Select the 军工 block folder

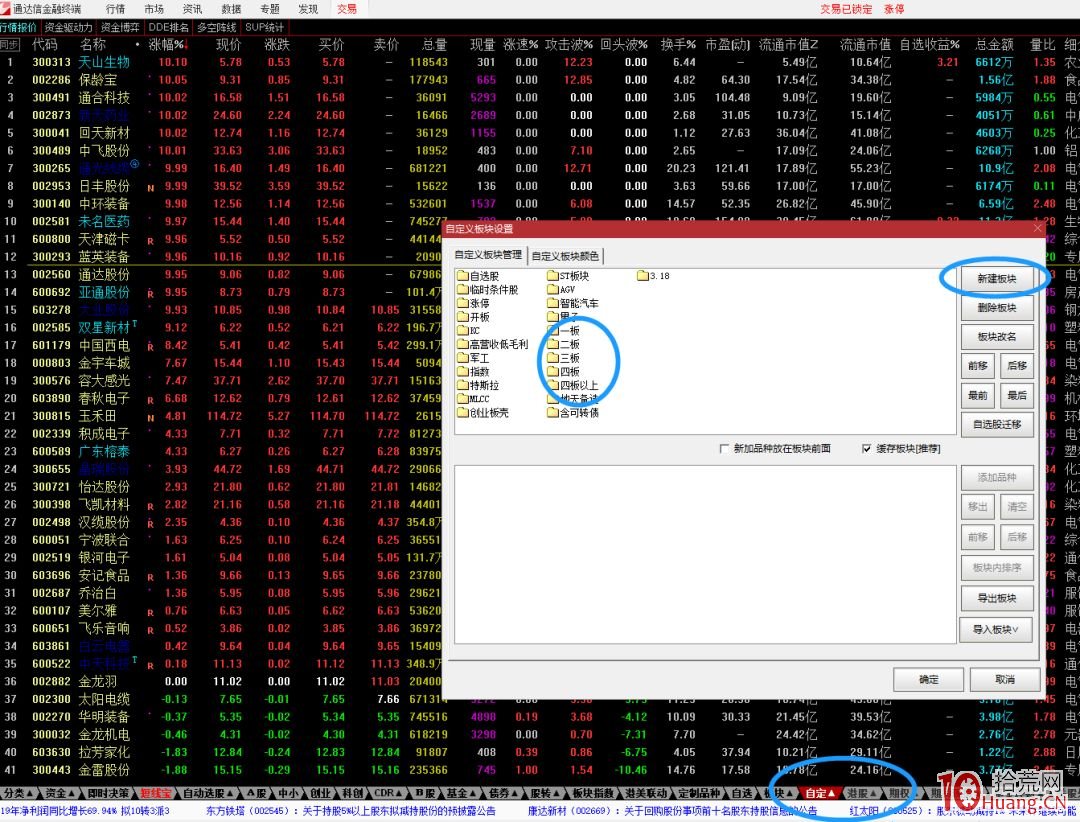click(479, 358)
